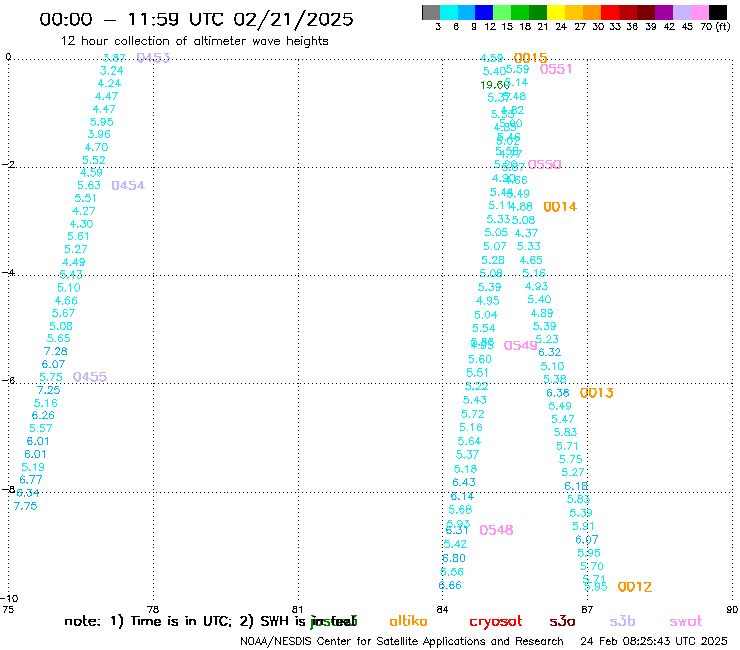Click the 6.18 wave height value
Image resolution: width=740 pixels, height=650 pixels.
coord(576,486)
